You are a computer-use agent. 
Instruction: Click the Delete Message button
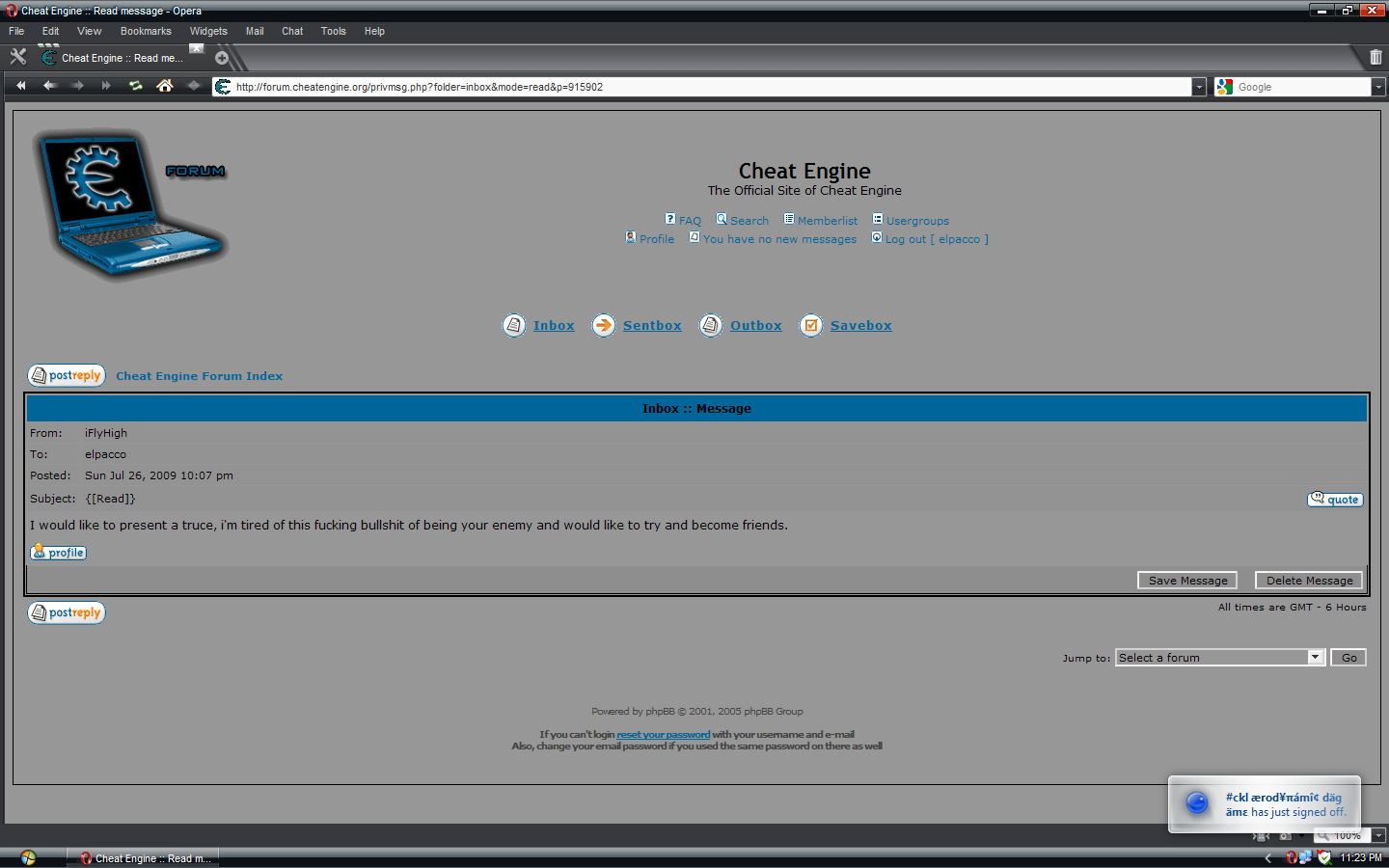(x=1309, y=581)
